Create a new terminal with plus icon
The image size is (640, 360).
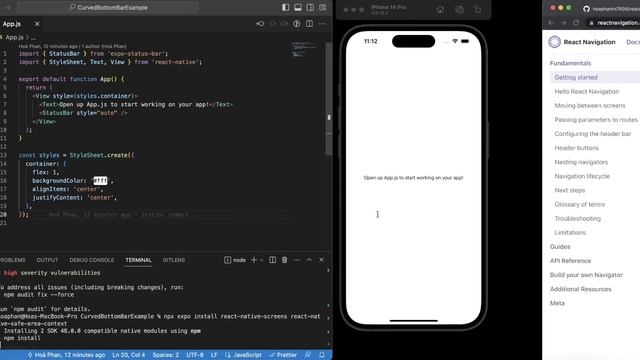[253, 260]
